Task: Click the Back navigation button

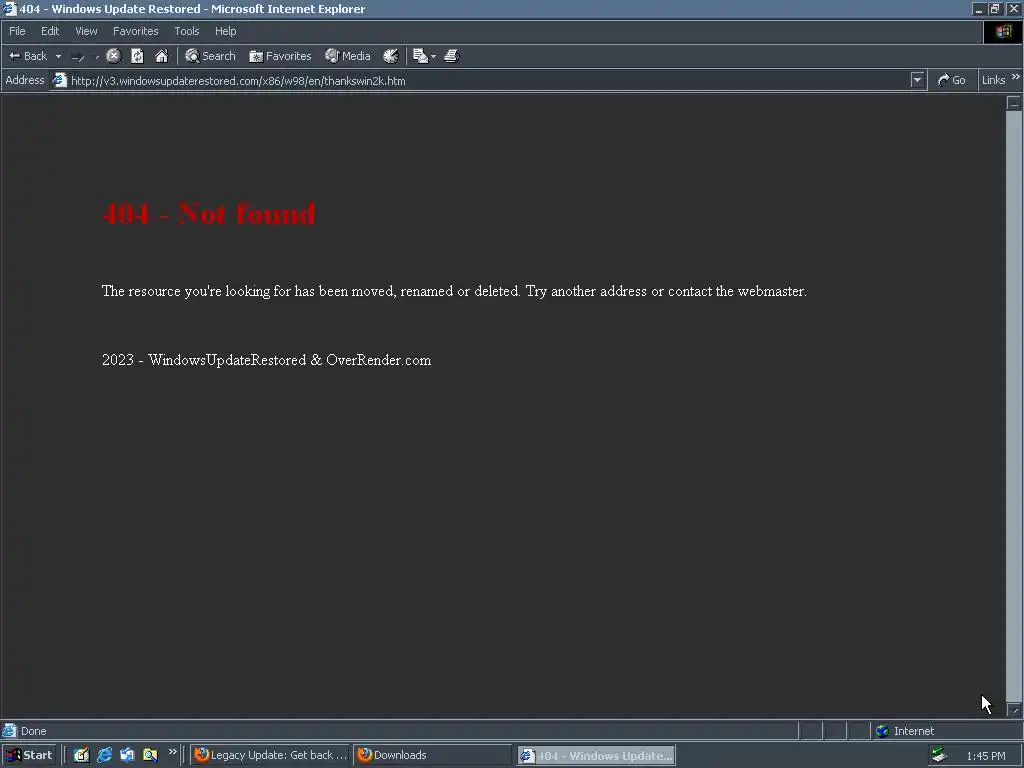Action: [28, 56]
